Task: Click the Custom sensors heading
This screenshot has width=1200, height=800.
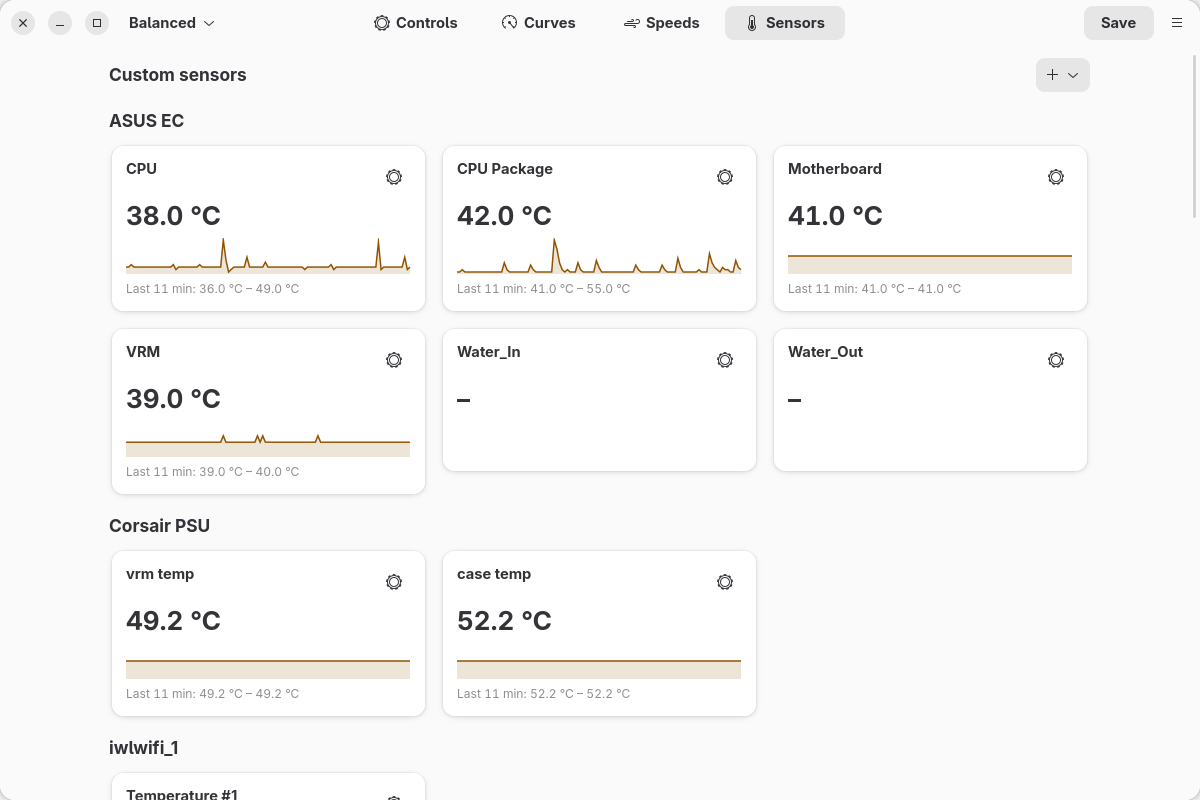Action: (x=177, y=75)
